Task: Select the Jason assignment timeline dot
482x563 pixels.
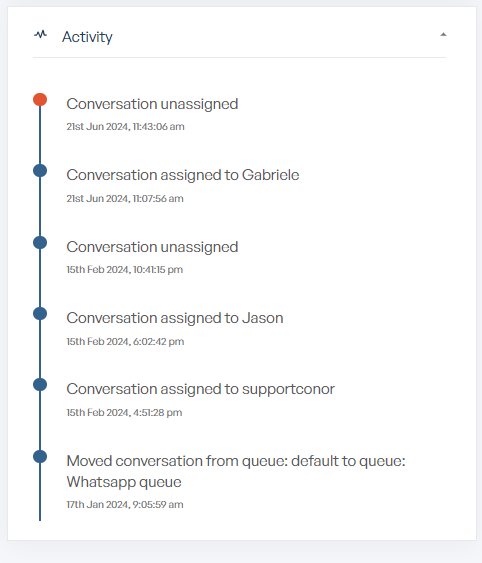Action: [40, 313]
